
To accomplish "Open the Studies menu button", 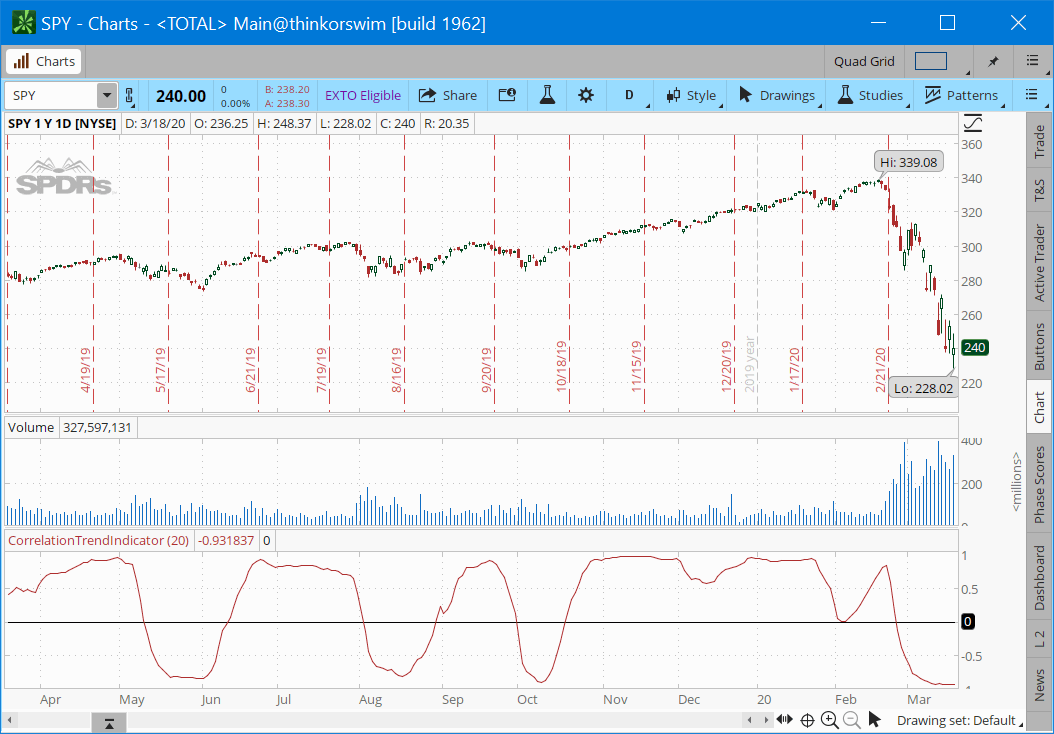I will coord(870,95).
